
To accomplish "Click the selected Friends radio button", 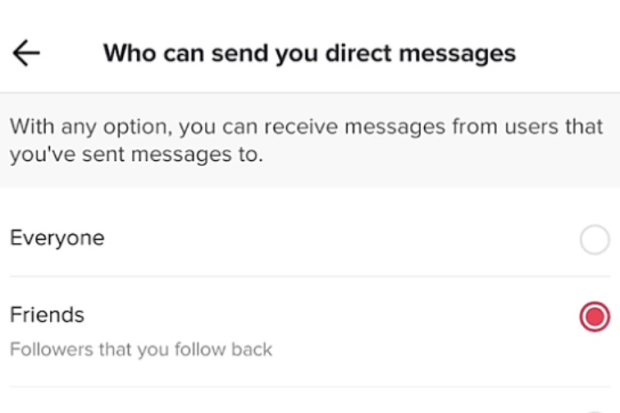I will [x=594, y=318].
